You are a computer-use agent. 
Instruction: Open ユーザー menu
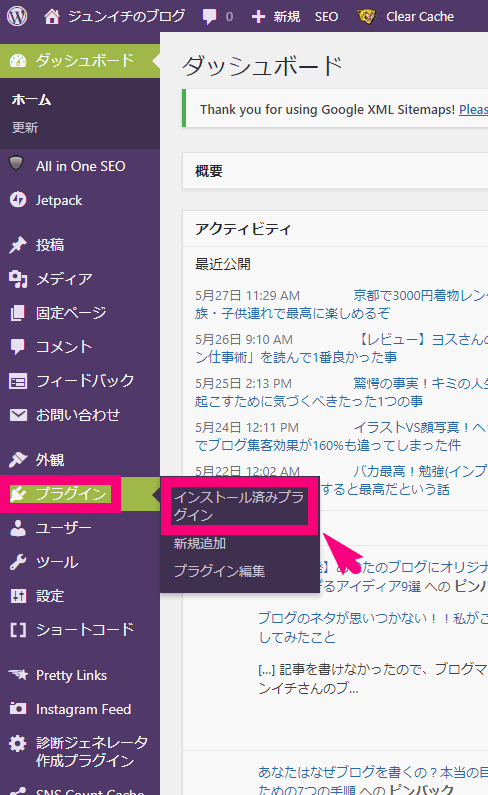[x=63, y=528]
